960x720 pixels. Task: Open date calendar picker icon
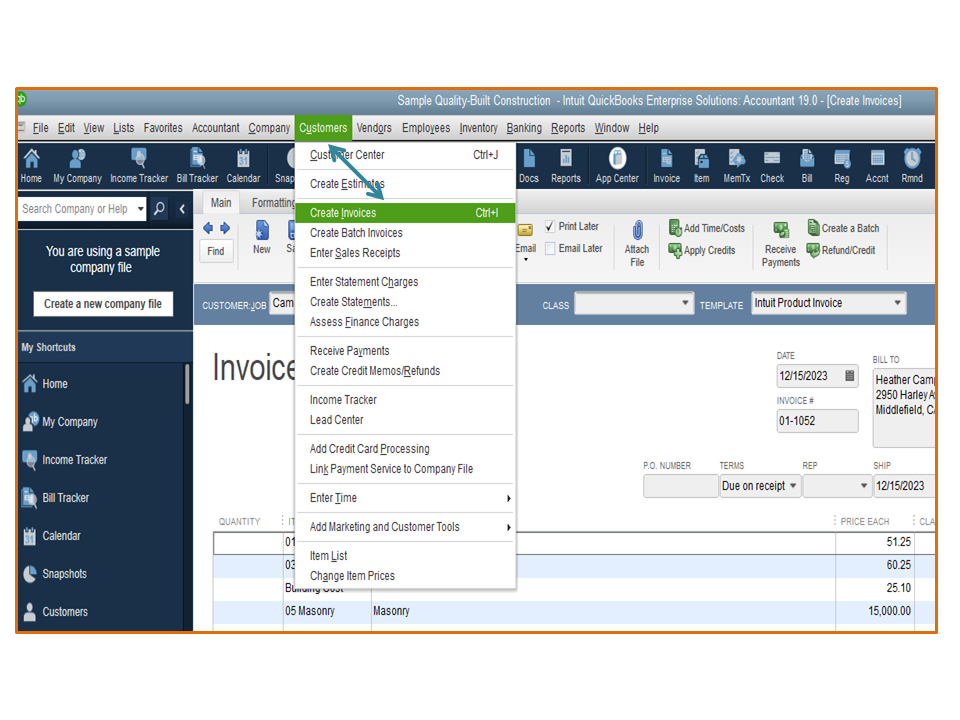849,375
